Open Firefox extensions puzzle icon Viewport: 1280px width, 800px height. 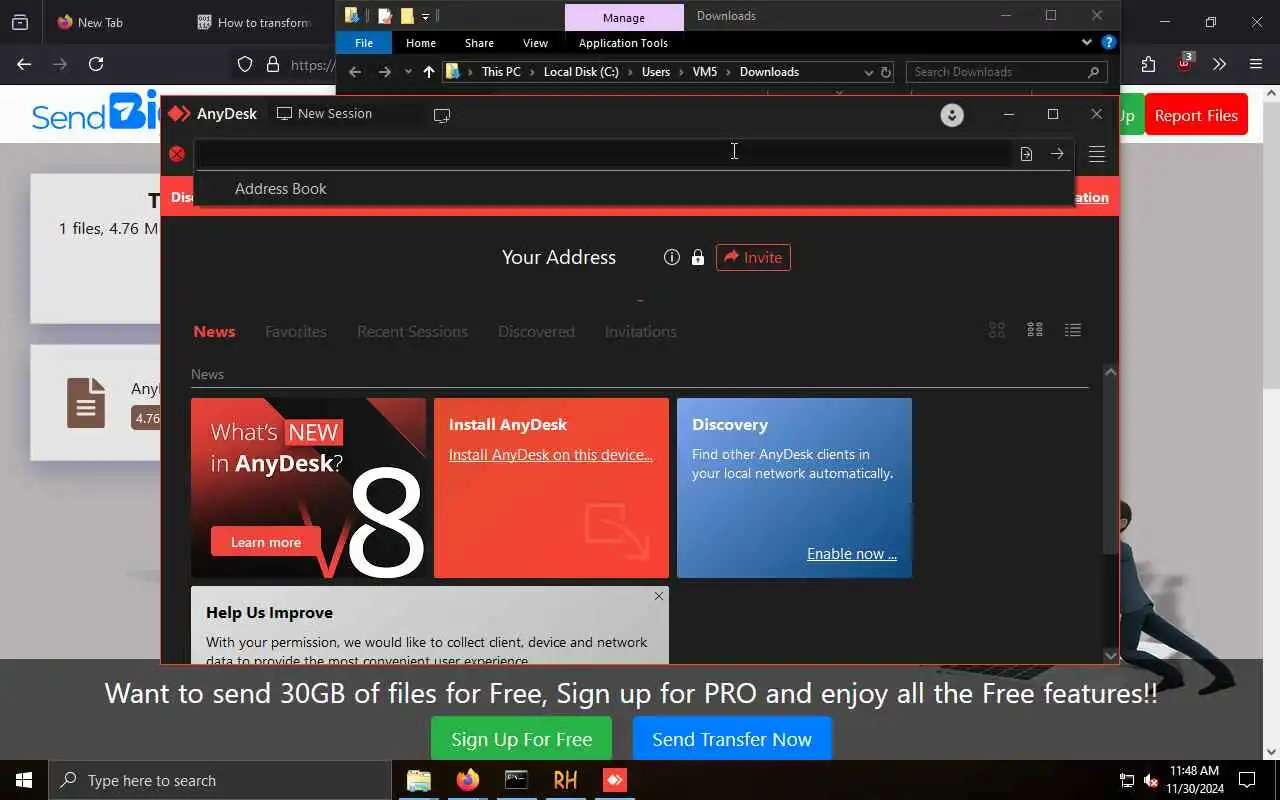pyautogui.click(x=1148, y=64)
